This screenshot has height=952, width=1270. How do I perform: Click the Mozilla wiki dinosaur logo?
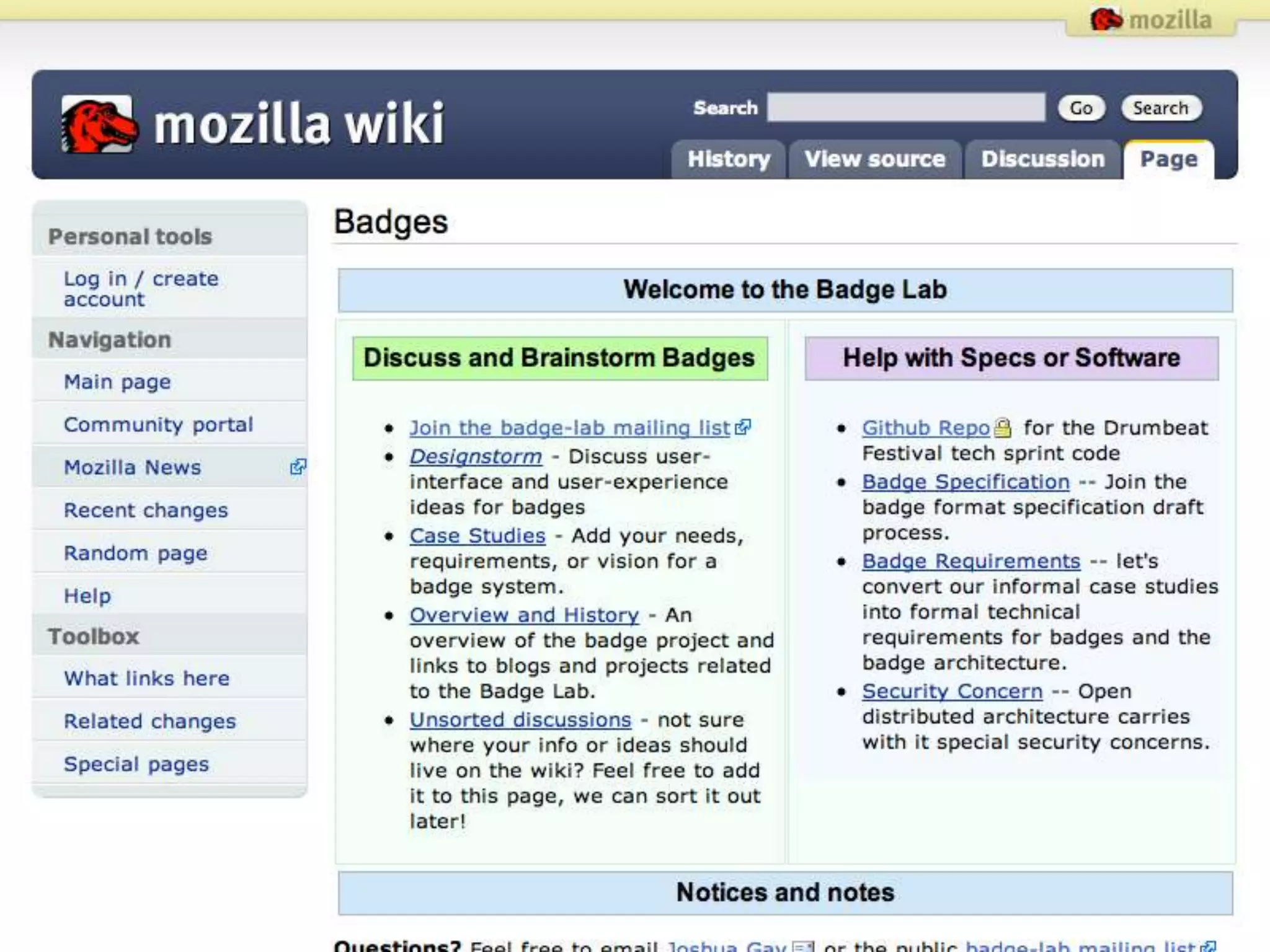tap(98, 124)
